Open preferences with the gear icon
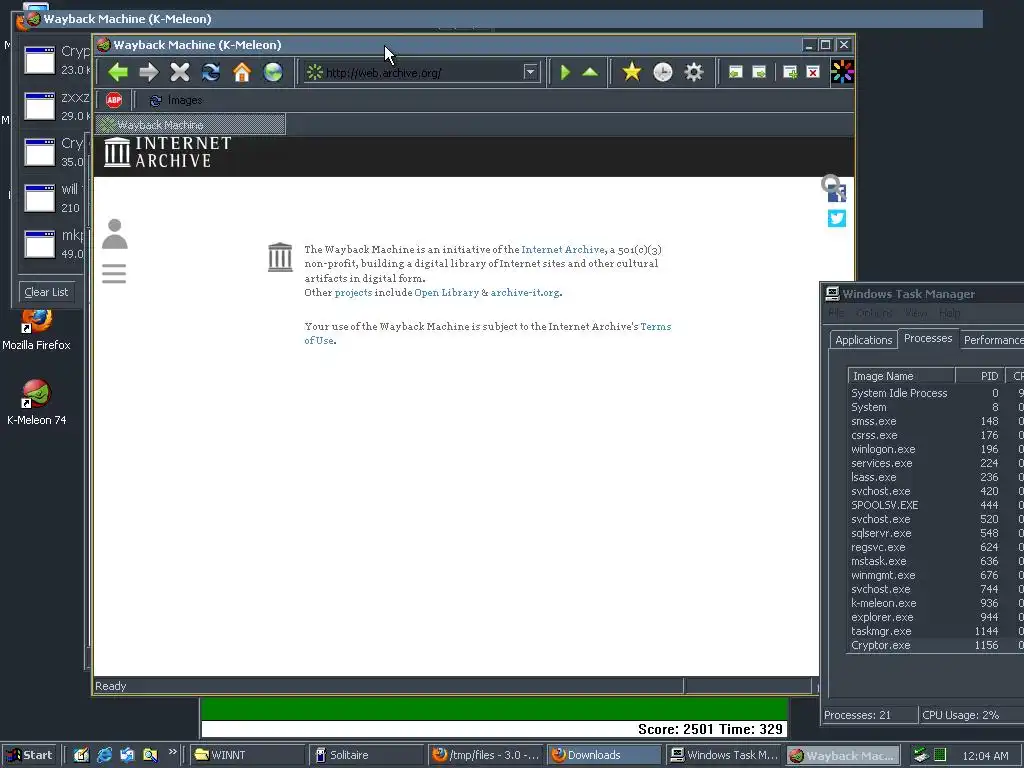The image size is (1024, 768). (x=694, y=72)
